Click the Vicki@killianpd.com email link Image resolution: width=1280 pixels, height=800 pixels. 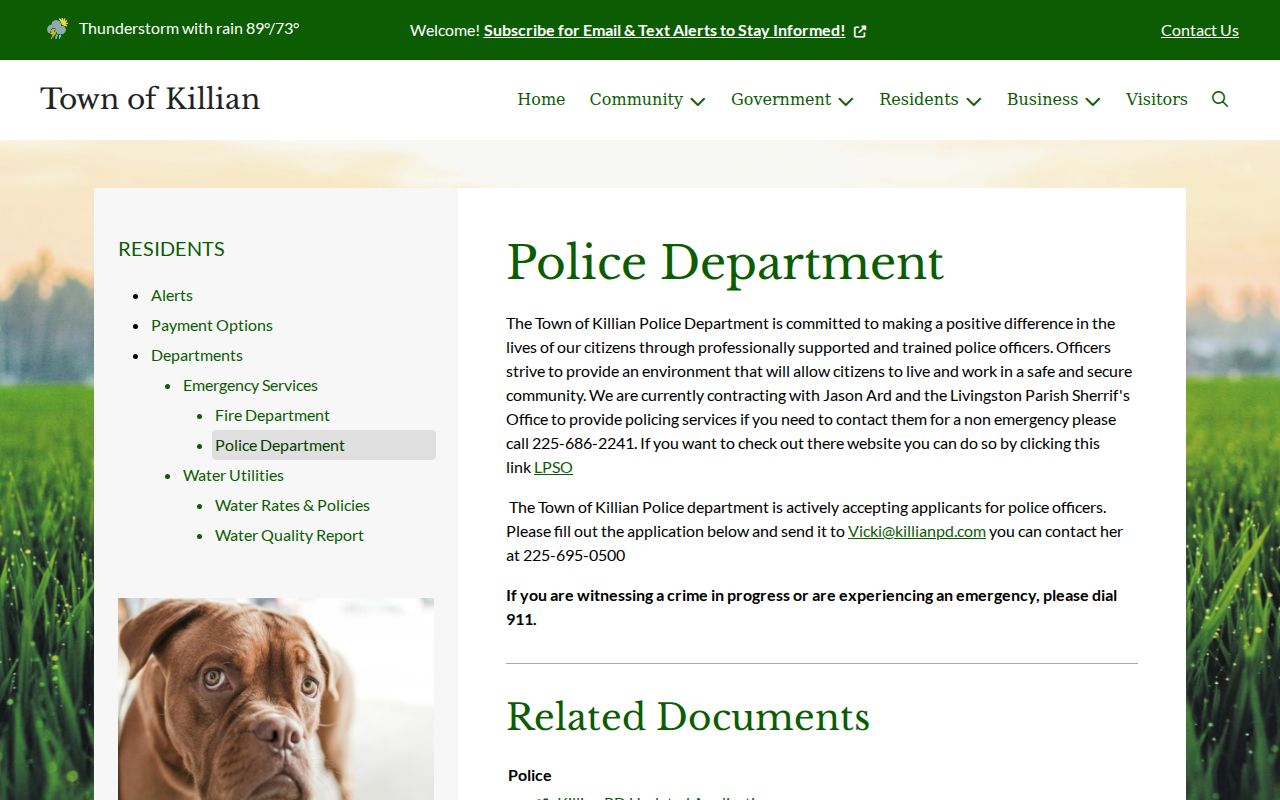coord(917,531)
